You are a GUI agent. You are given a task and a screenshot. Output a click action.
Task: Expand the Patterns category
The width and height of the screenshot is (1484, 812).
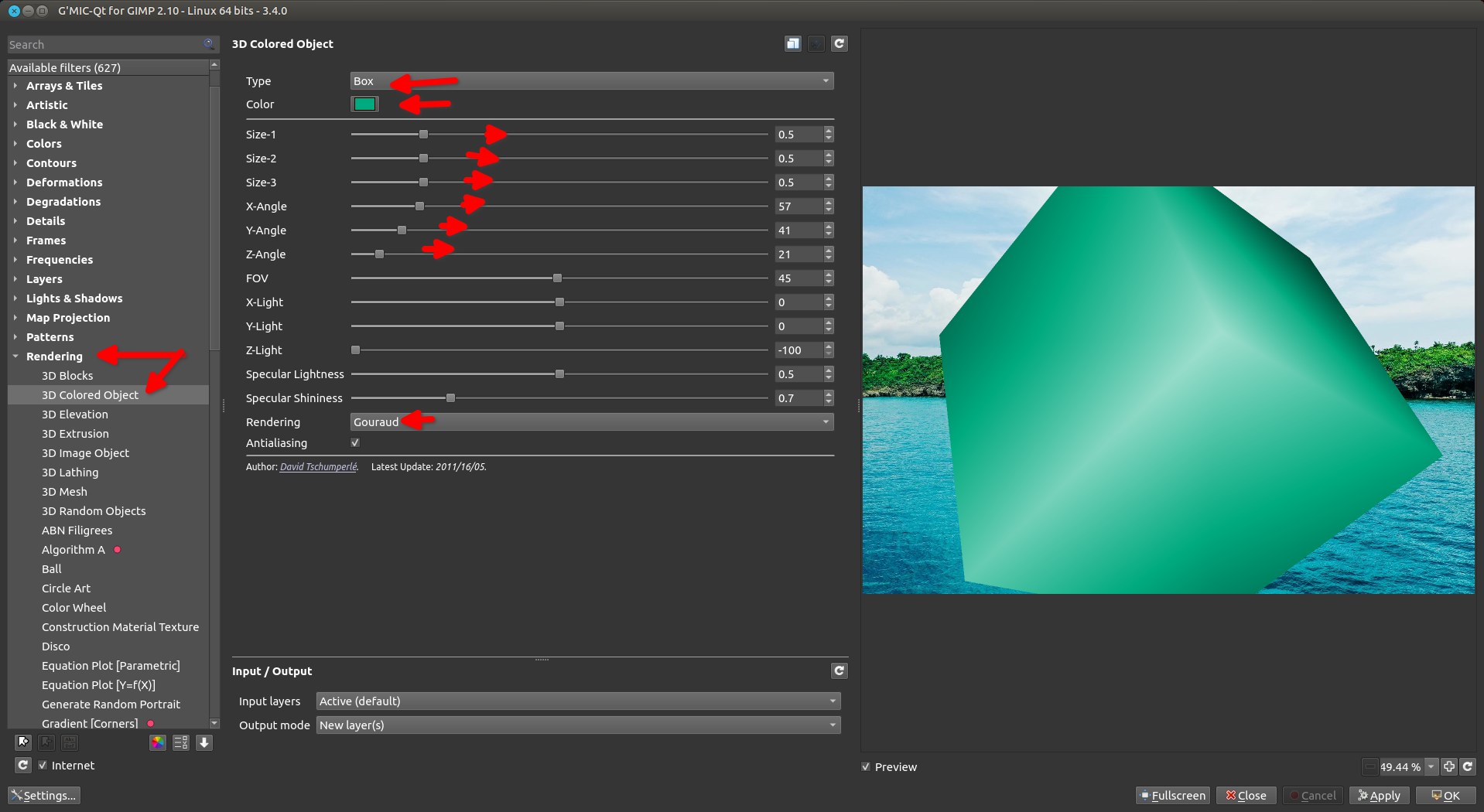[15, 336]
